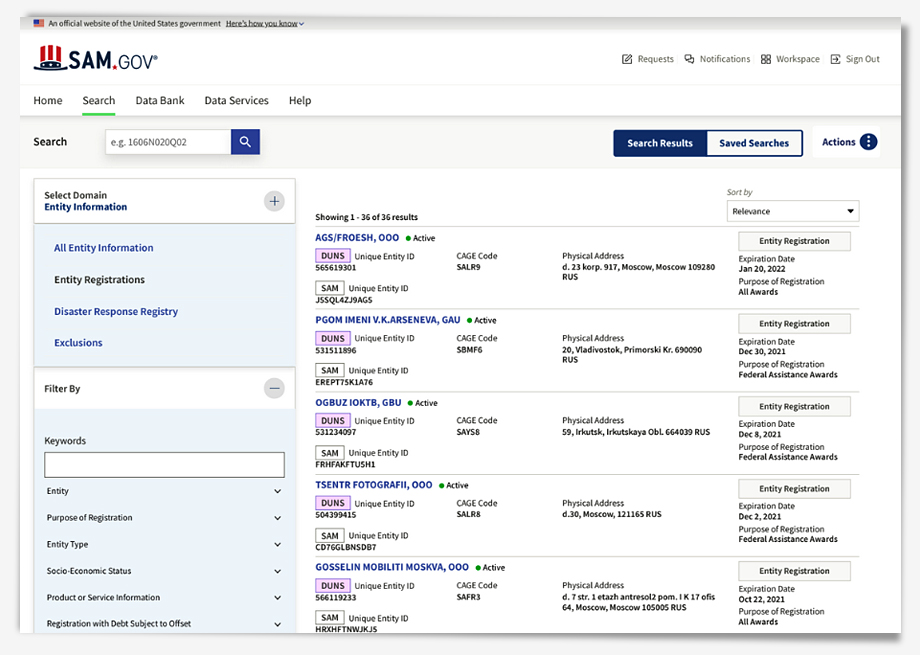920x655 pixels.
Task: Select Exclusions domain
Action: click(78, 343)
